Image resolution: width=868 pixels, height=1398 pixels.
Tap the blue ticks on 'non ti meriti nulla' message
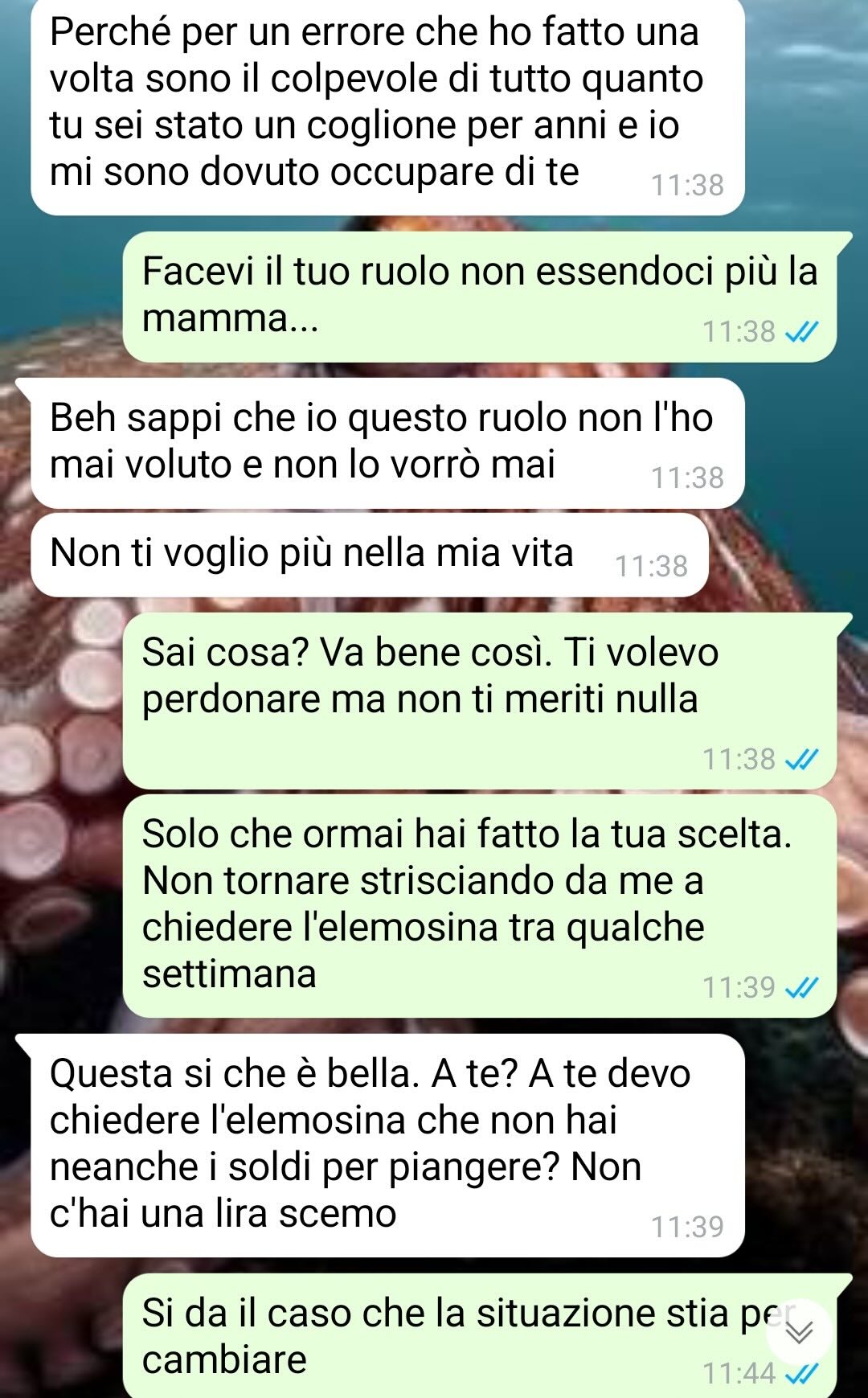801,759
